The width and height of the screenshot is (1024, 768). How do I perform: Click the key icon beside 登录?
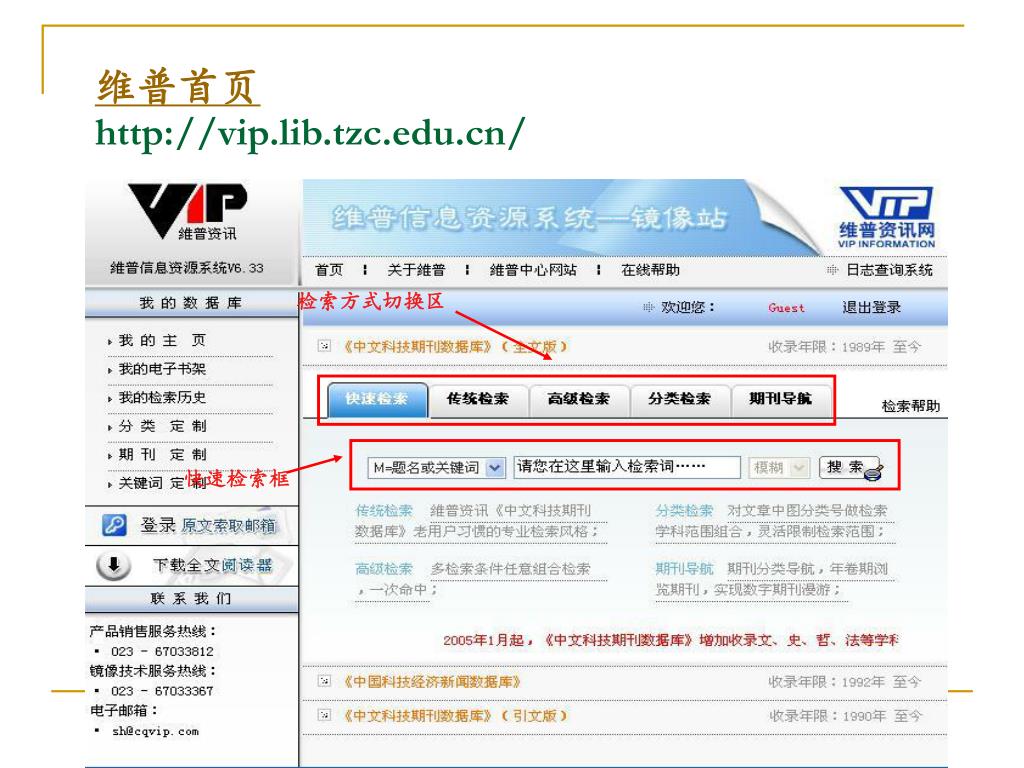coord(114,525)
